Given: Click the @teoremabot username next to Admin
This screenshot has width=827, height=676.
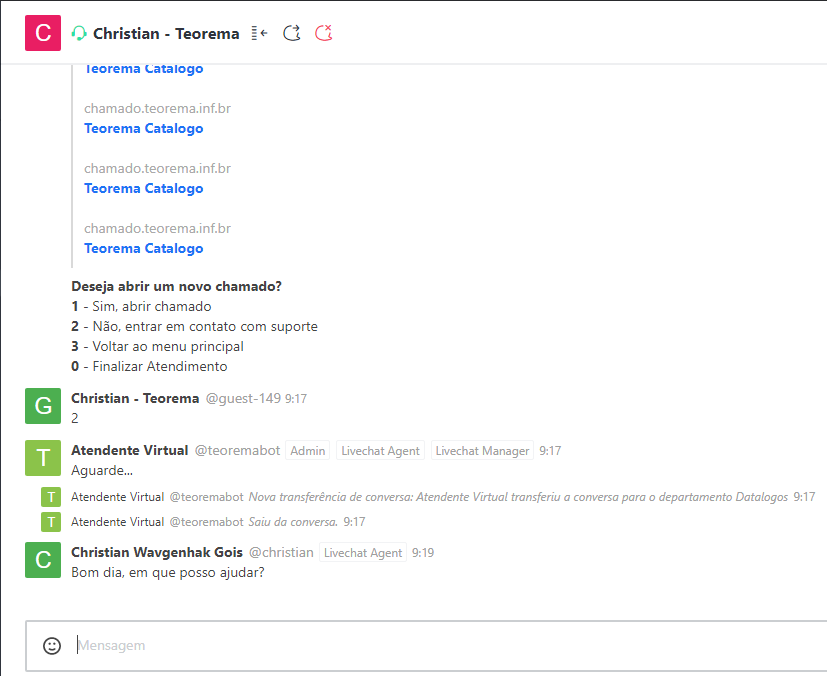Looking at the screenshot, I should [x=237, y=450].
